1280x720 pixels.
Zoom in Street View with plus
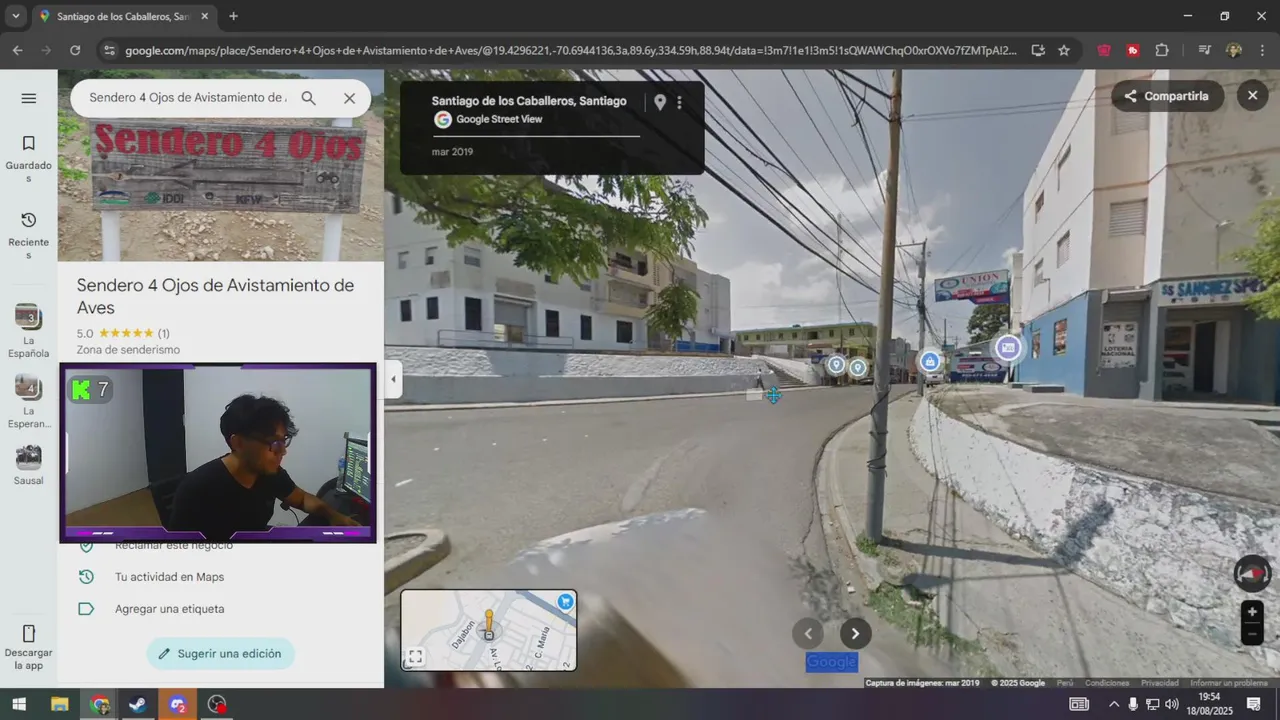tap(1252, 612)
